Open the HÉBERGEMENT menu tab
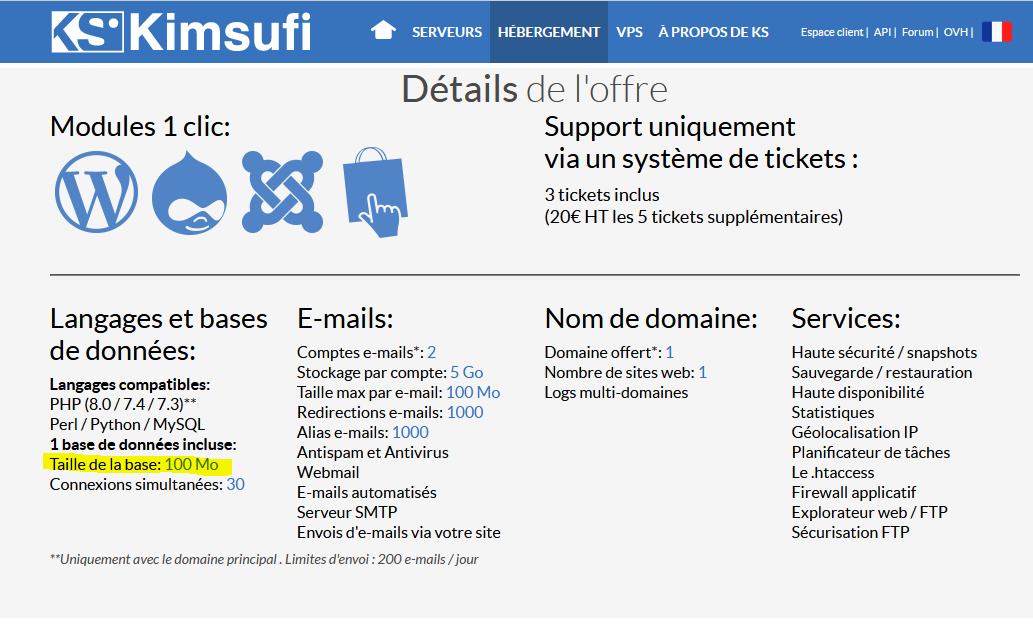The width and height of the screenshot is (1033, 631). tap(548, 32)
